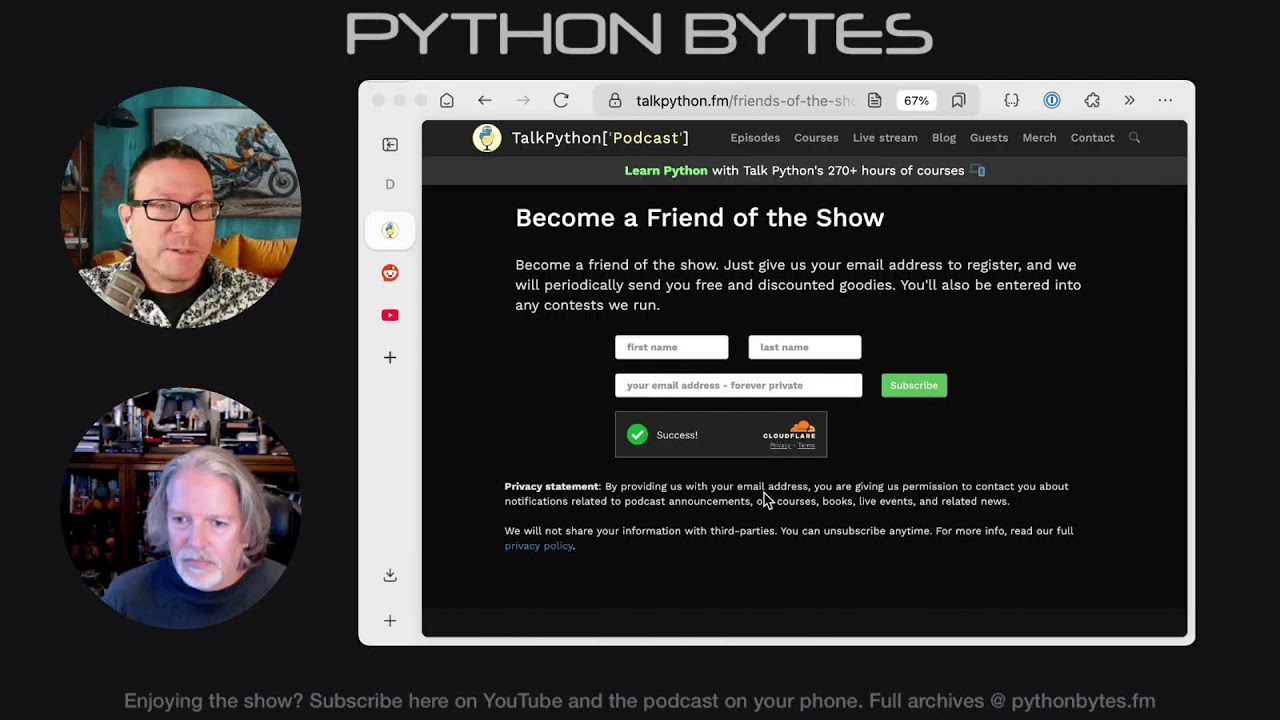Open reader view icon in address bar
Image resolution: width=1280 pixels, height=720 pixels.
tap(874, 101)
